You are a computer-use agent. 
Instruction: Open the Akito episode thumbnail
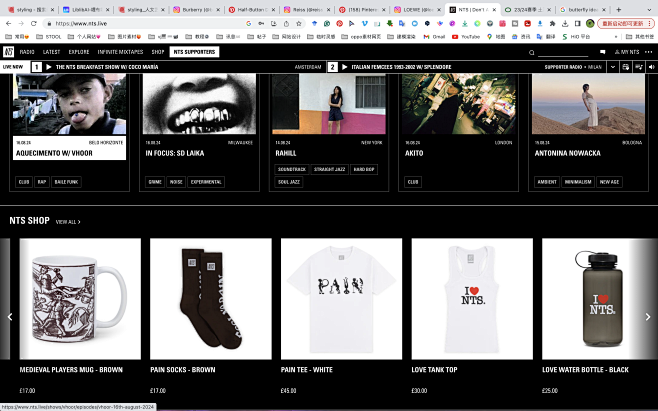coord(459,104)
